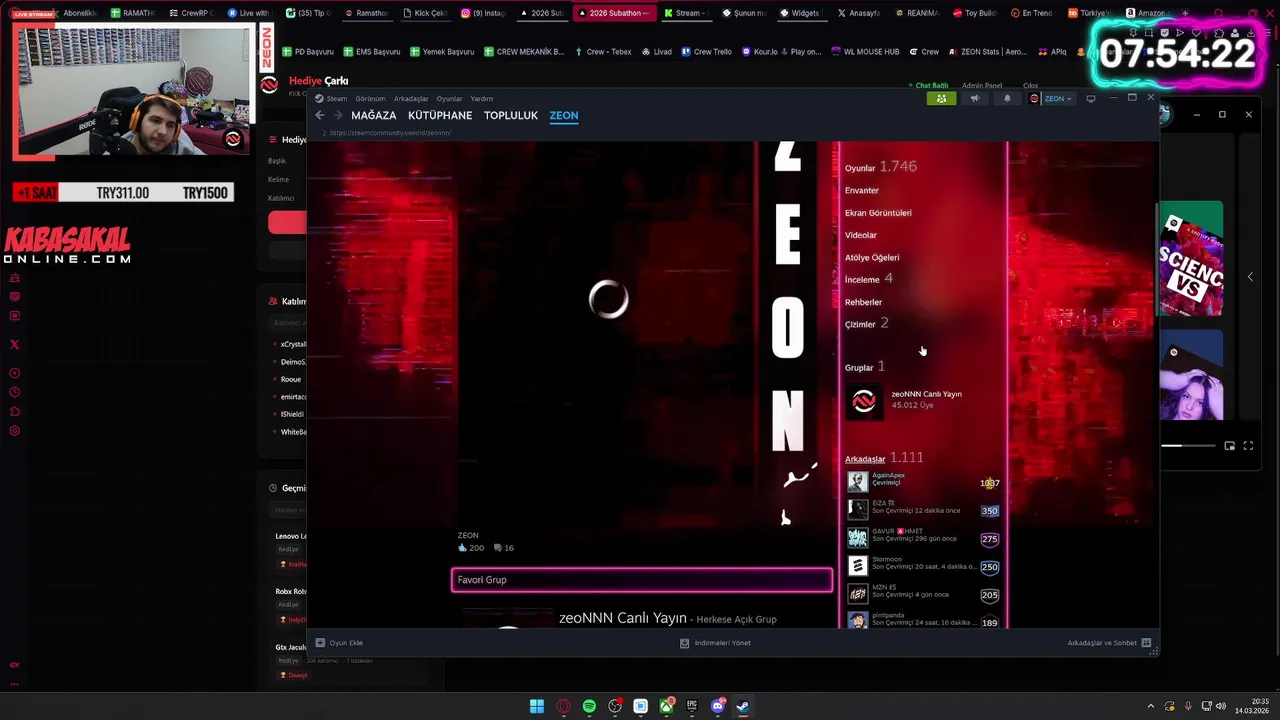Open friend AgainApex's profile

point(888,475)
